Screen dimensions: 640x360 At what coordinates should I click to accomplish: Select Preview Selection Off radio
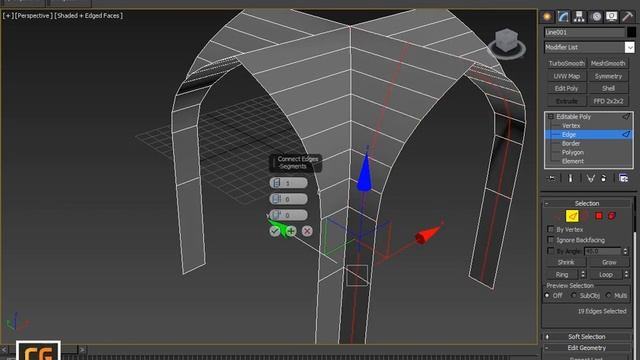point(547,295)
